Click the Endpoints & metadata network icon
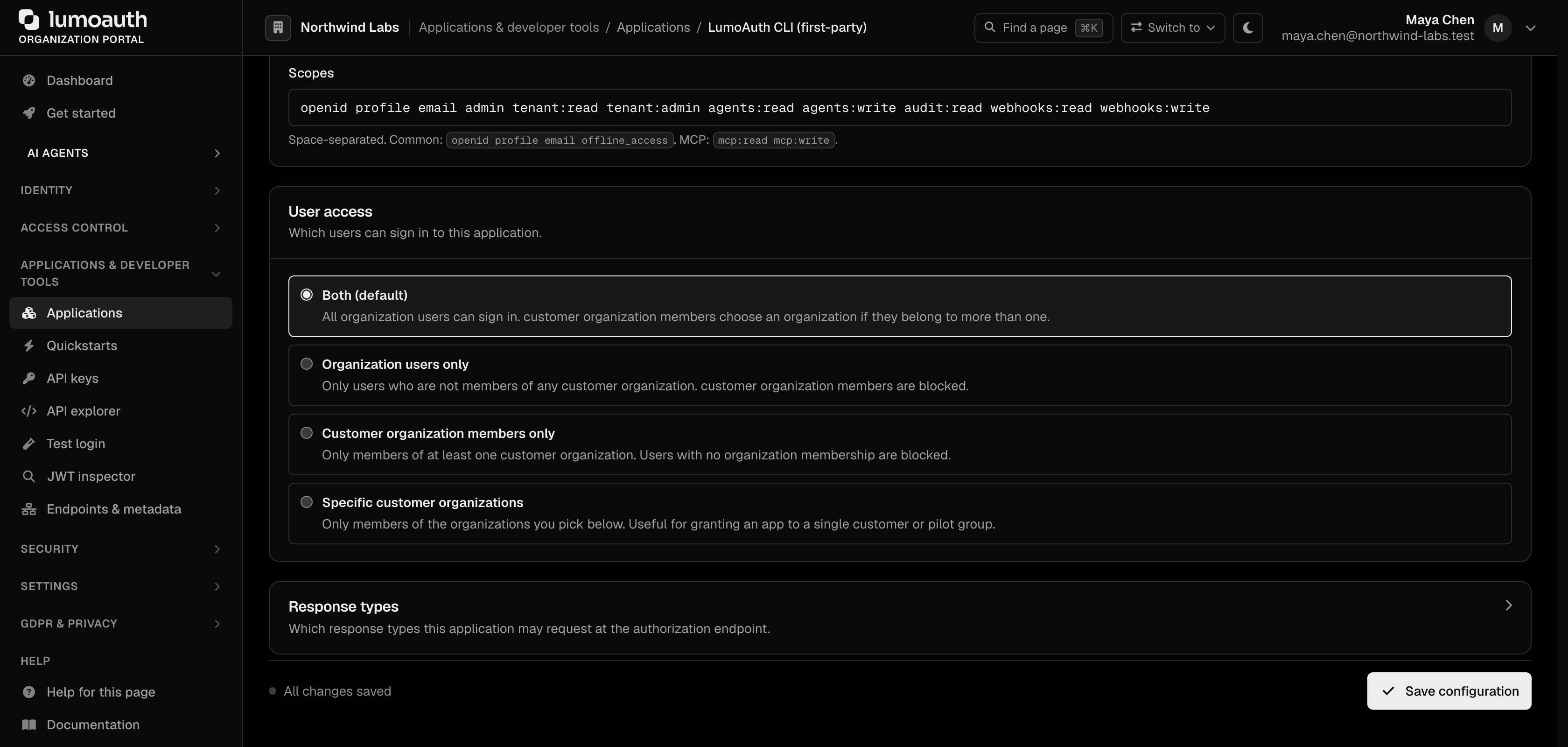The width and height of the screenshot is (1568, 747). click(x=28, y=509)
